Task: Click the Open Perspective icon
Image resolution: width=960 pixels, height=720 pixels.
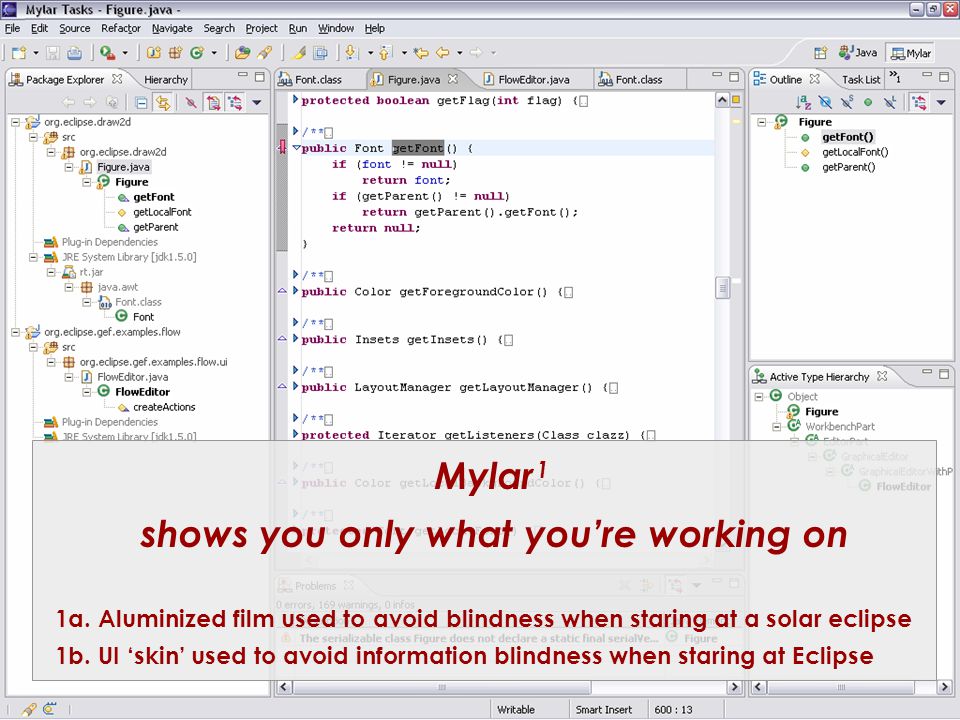Action: click(x=820, y=53)
